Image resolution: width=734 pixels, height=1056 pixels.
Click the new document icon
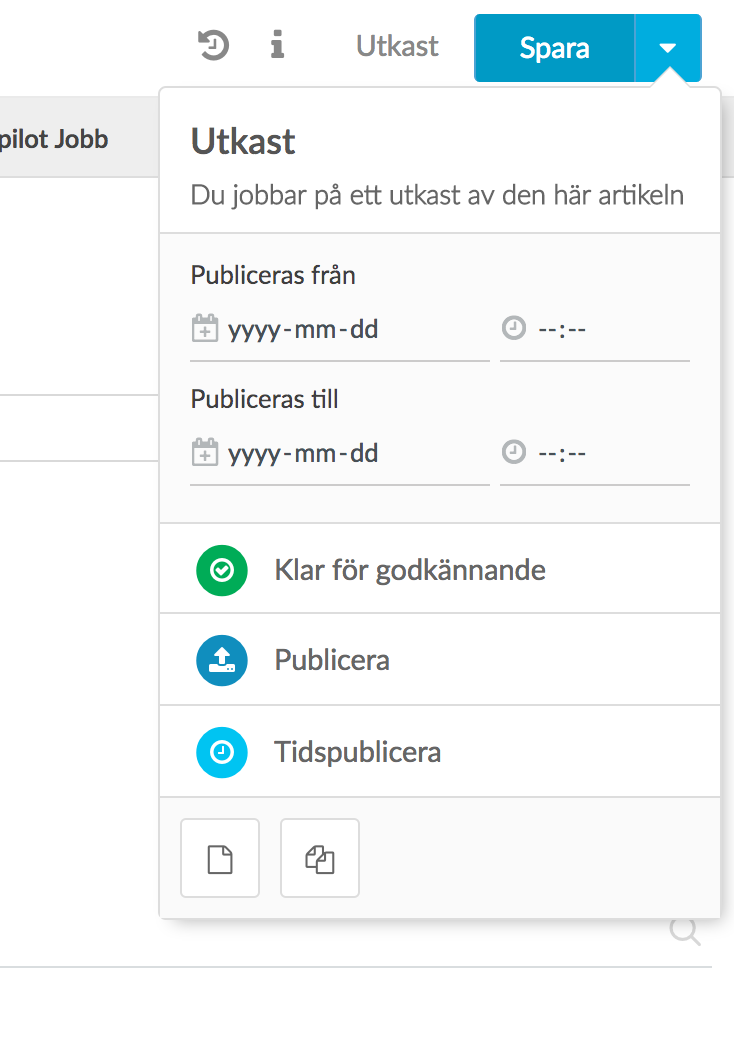[x=220, y=857]
